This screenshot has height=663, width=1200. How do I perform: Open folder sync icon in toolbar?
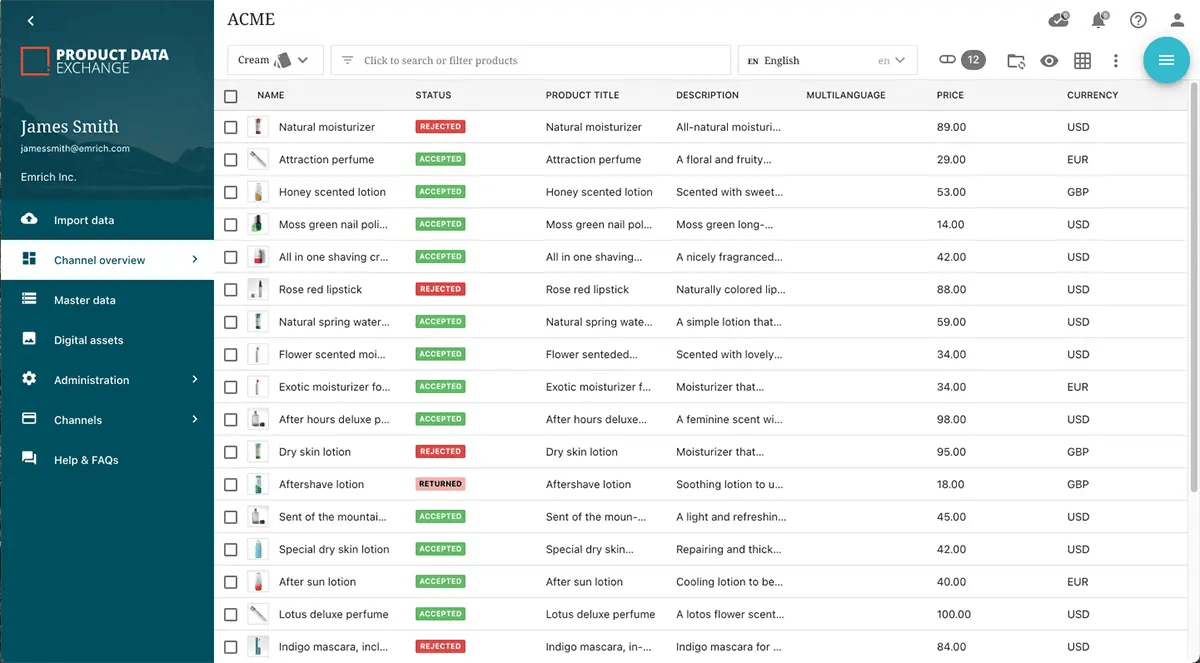(x=1016, y=61)
